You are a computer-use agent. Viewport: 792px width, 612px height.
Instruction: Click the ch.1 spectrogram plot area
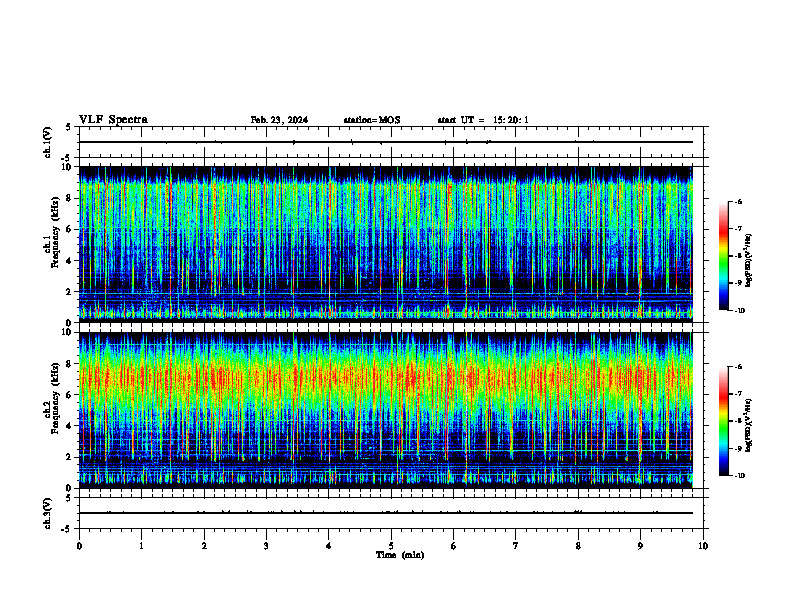coord(385,244)
